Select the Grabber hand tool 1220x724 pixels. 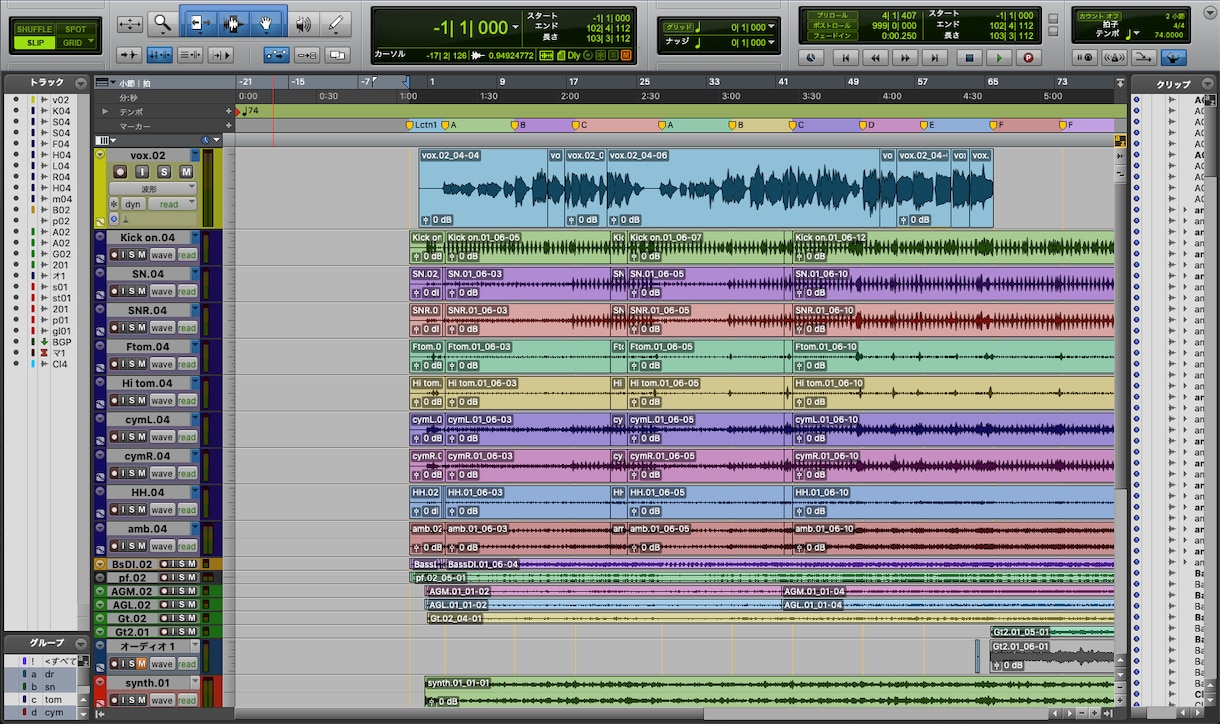pyautogui.click(x=267, y=22)
